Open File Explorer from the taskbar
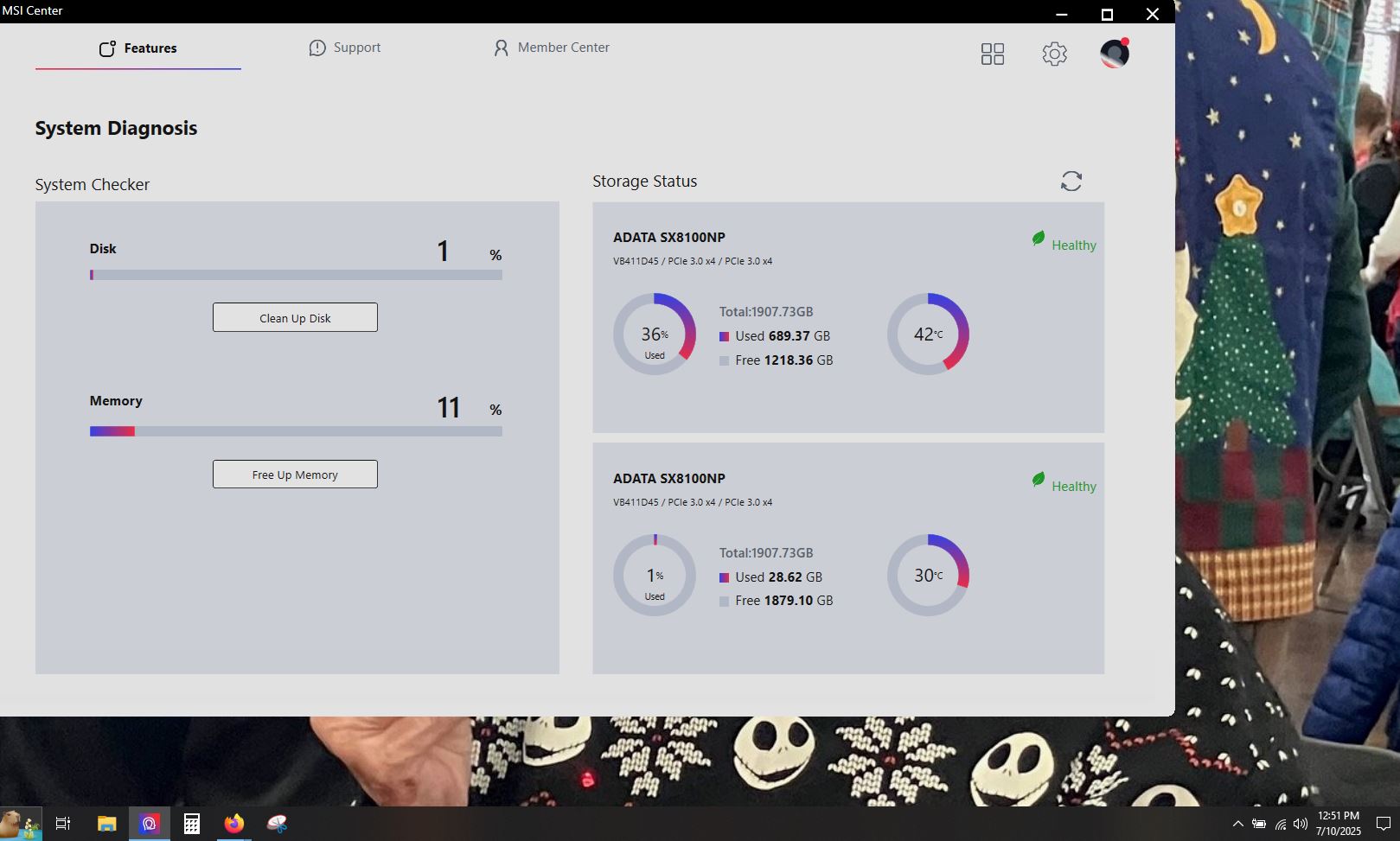Viewport: 1400px width, 841px height. click(106, 824)
